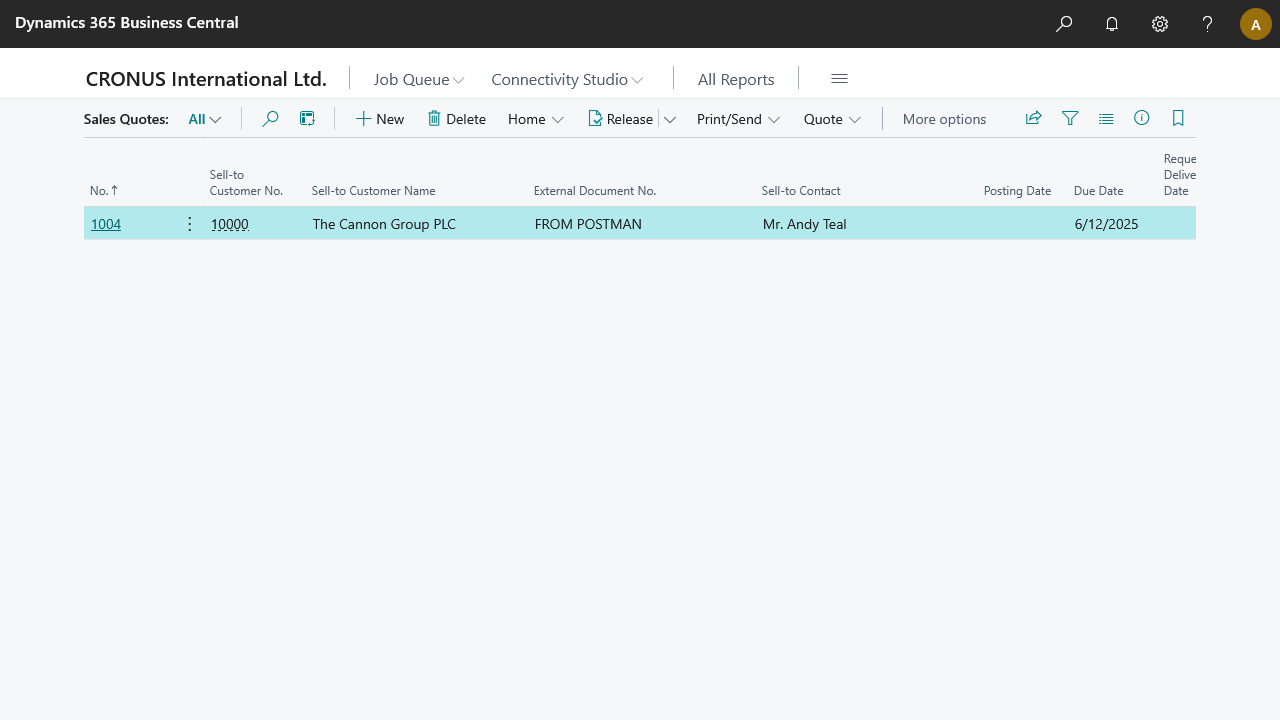Open the help question mark
This screenshot has height=720, width=1280.
(x=1208, y=24)
